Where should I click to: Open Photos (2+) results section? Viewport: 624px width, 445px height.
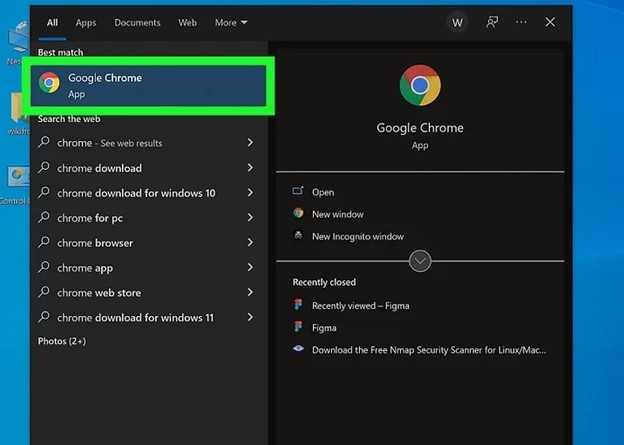pyautogui.click(x=62, y=341)
